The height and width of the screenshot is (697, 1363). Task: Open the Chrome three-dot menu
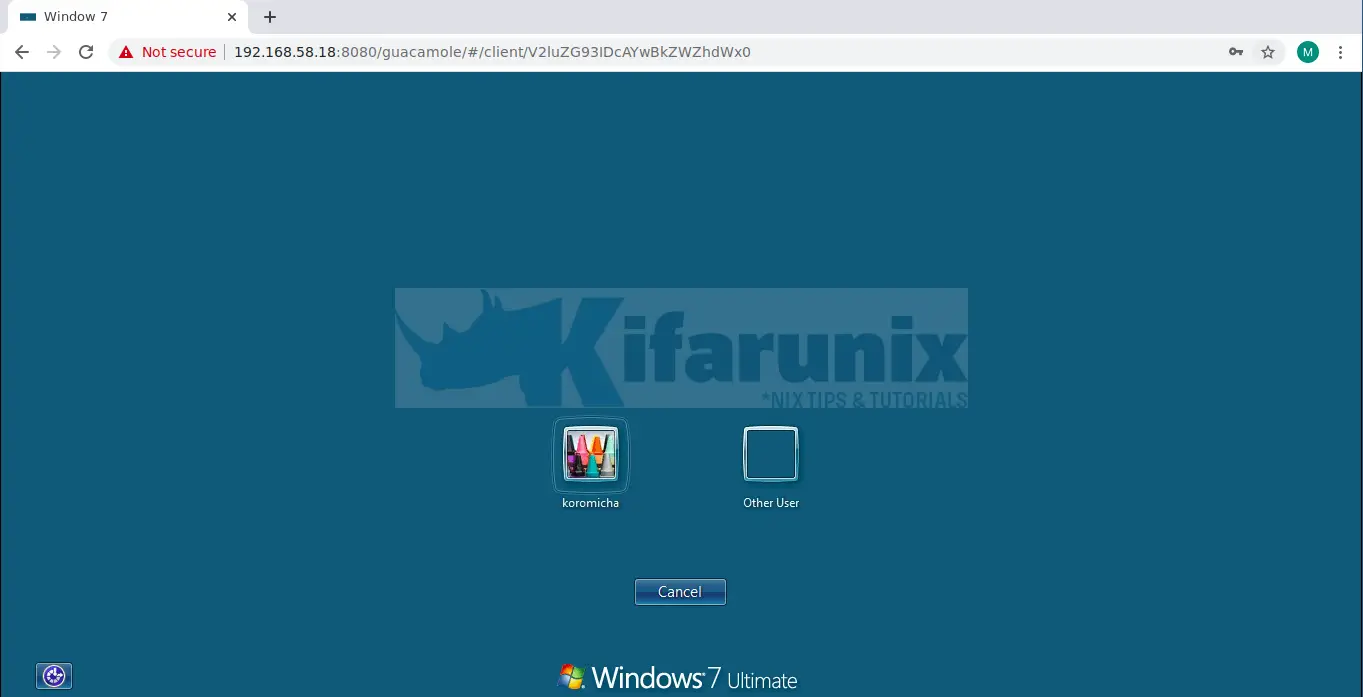click(x=1341, y=51)
